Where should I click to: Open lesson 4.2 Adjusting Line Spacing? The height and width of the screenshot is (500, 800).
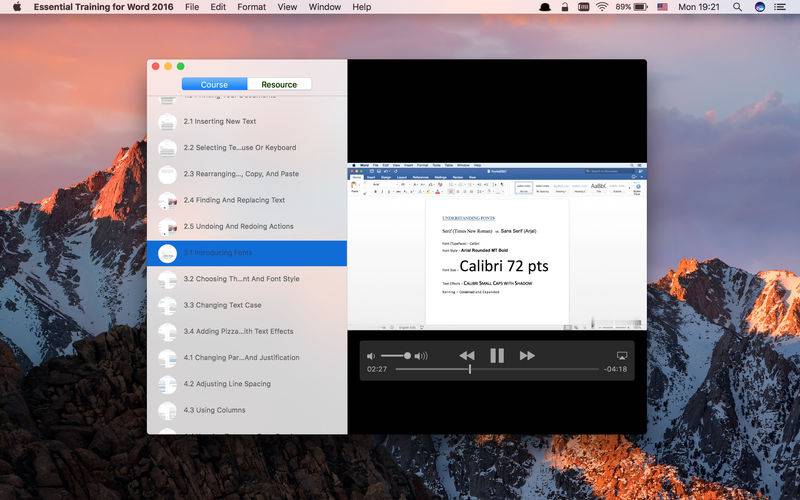[x=247, y=384]
